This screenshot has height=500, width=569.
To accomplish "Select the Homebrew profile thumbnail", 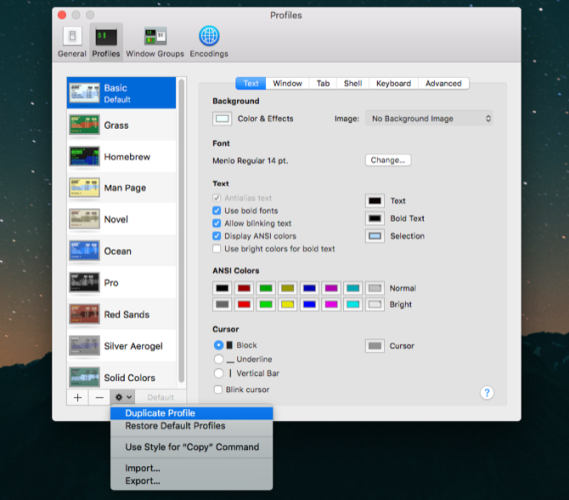I will [84, 156].
